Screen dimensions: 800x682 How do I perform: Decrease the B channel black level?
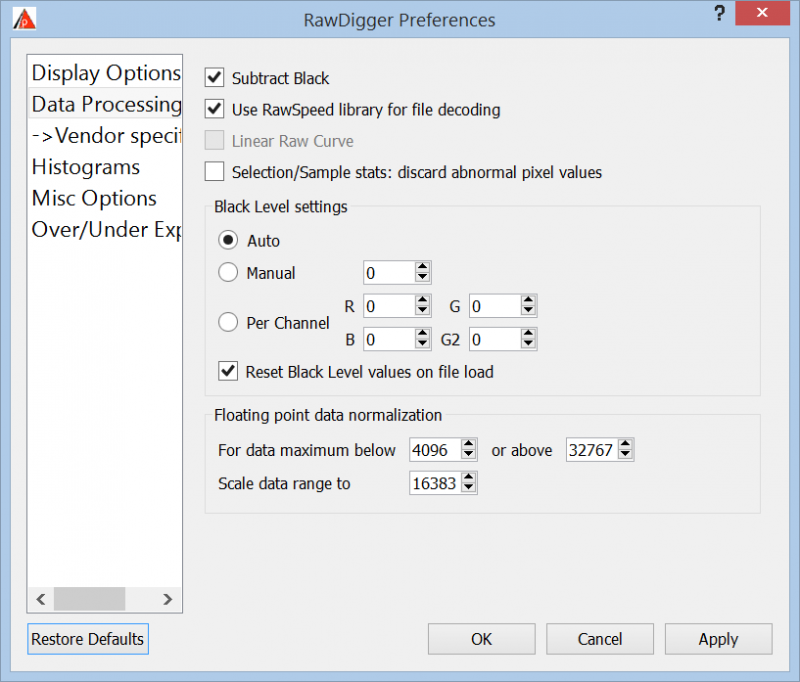[x=422, y=344]
